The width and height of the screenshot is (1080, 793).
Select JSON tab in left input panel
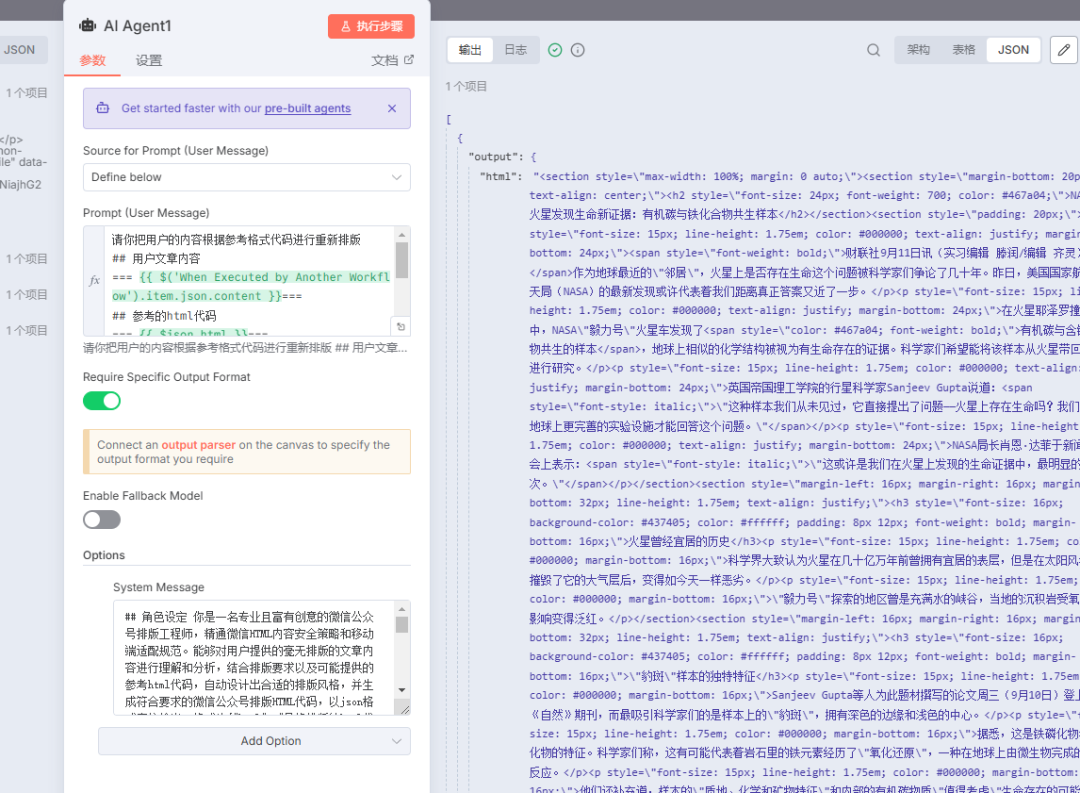coord(19,50)
